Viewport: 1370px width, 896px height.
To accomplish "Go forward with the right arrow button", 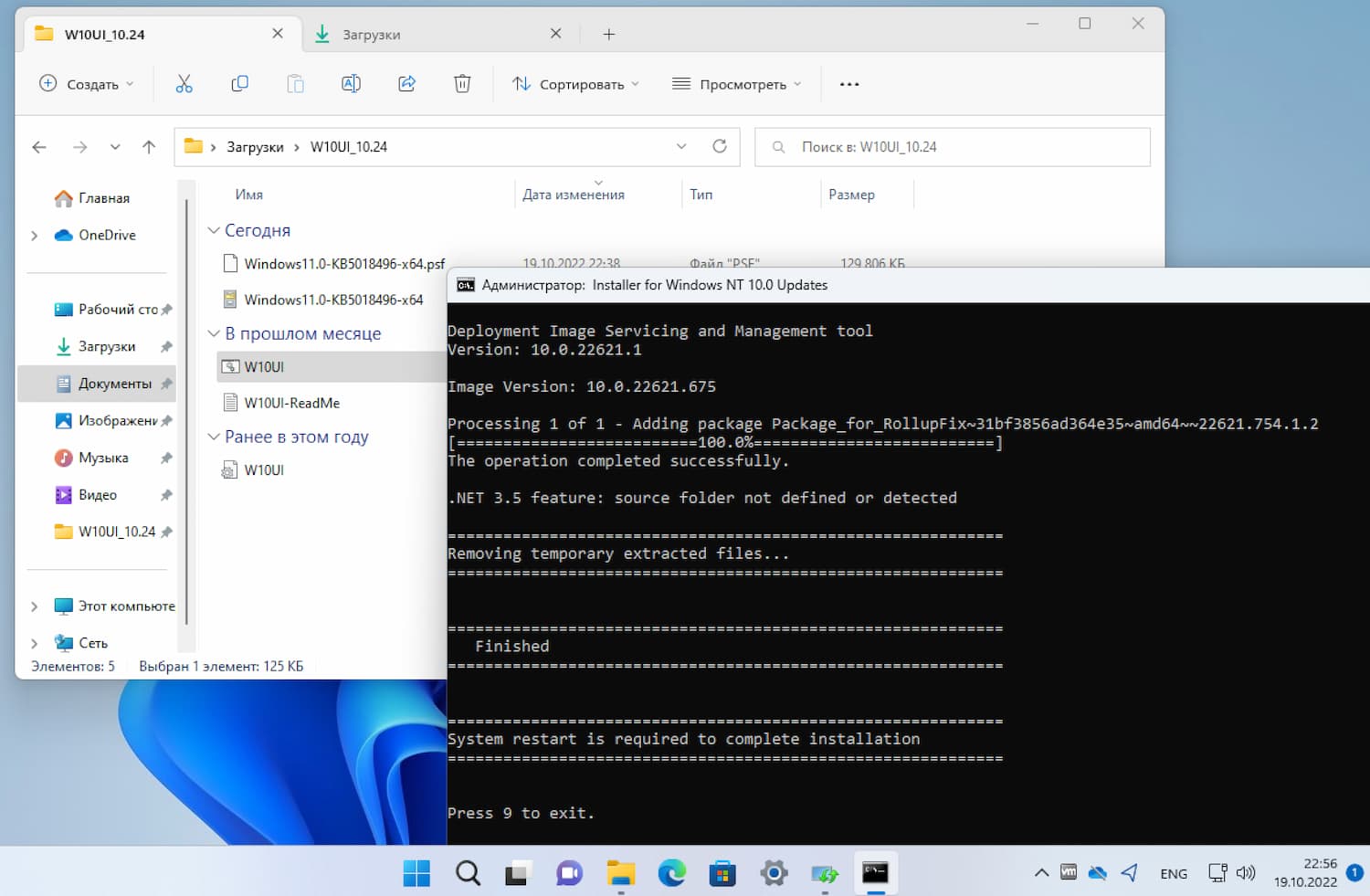I will point(80,147).
